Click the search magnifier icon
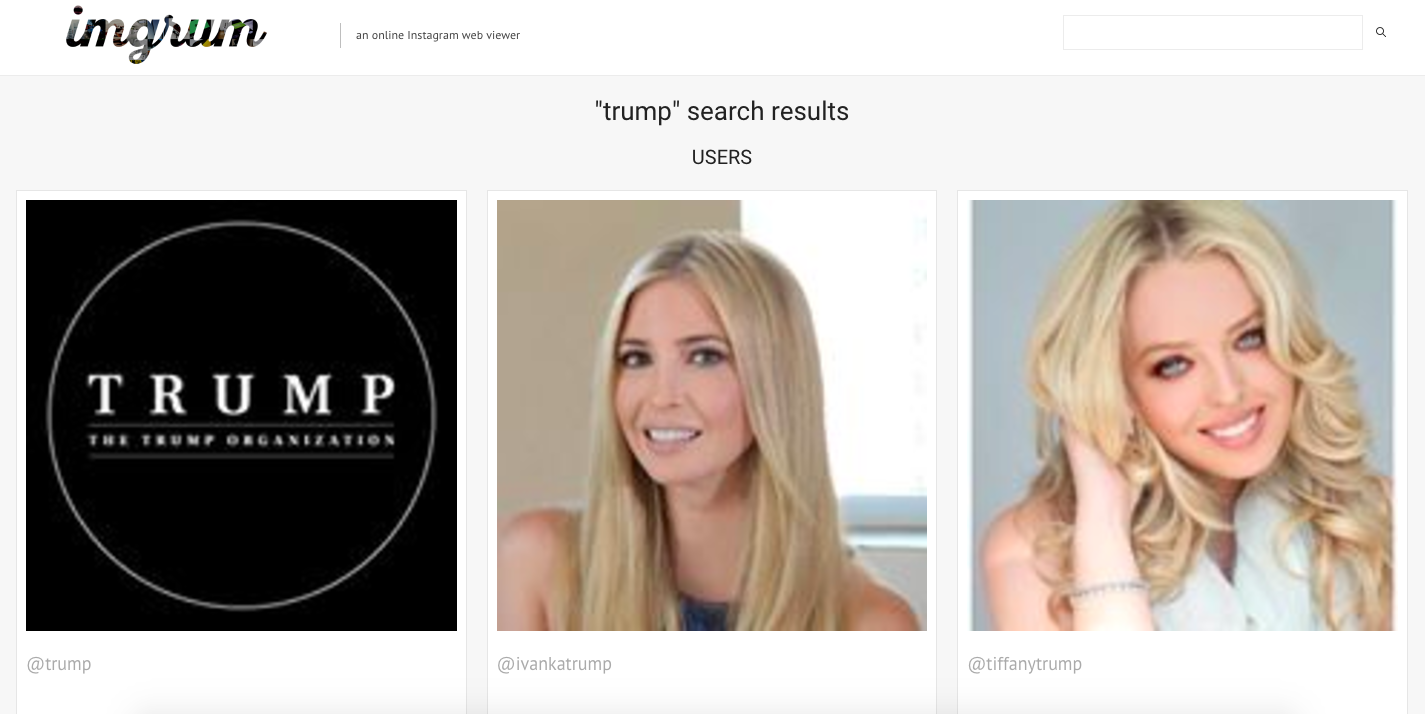 coord(1381,32)
